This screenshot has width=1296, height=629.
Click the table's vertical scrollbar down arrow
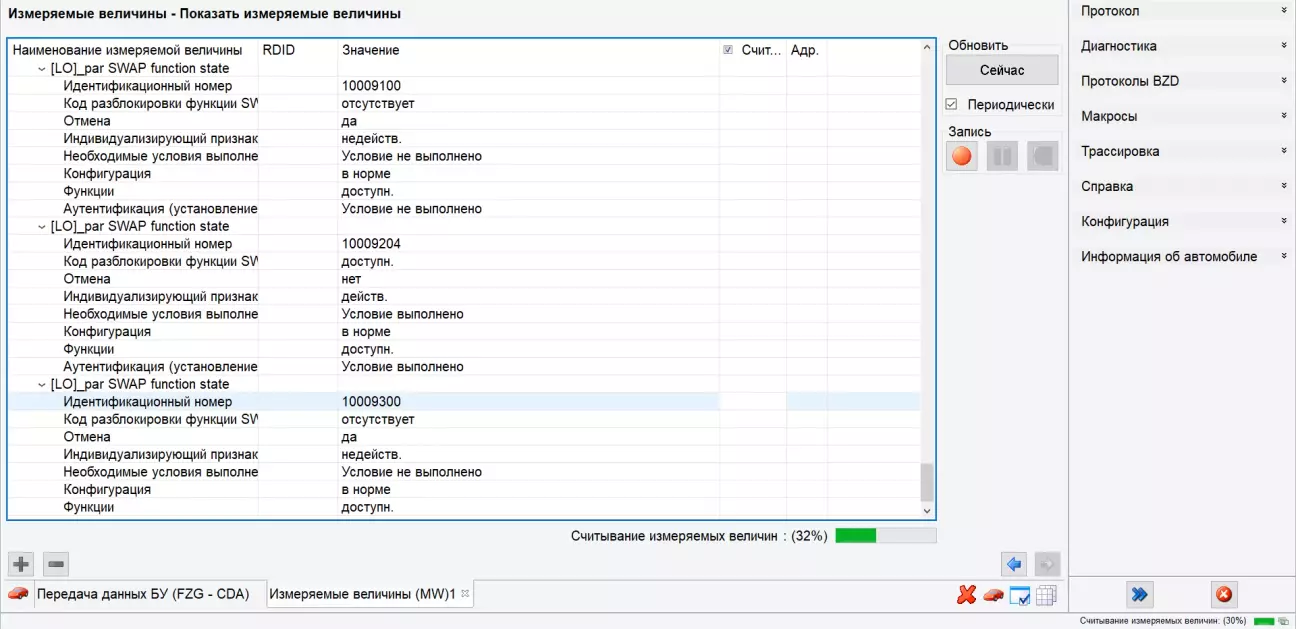pos(927,511)
